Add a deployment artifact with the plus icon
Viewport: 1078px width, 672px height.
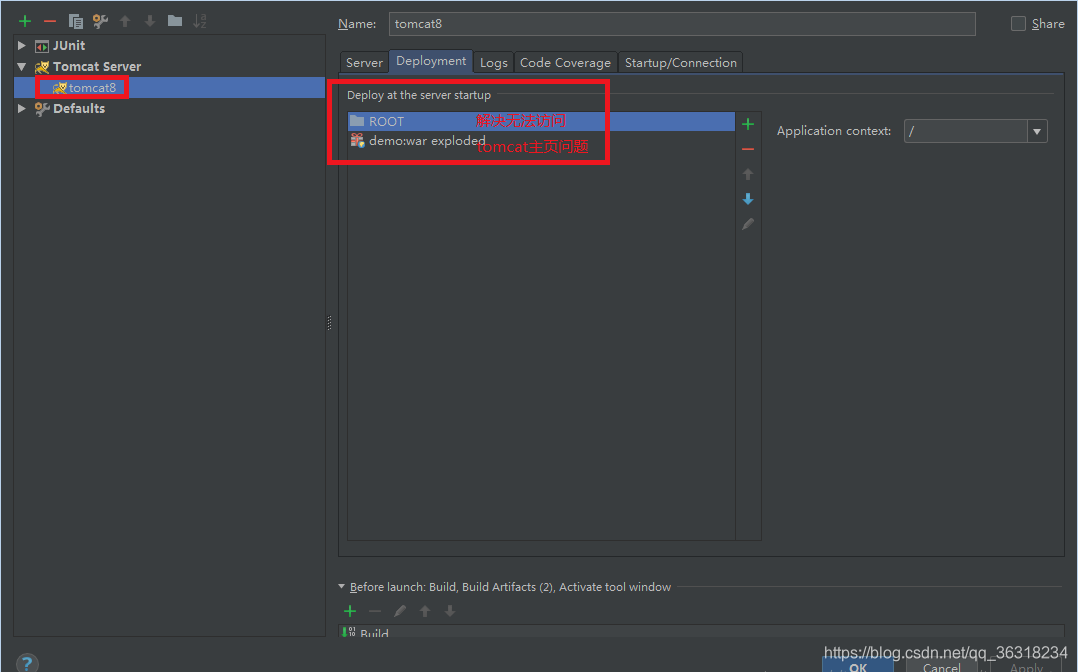748,123
